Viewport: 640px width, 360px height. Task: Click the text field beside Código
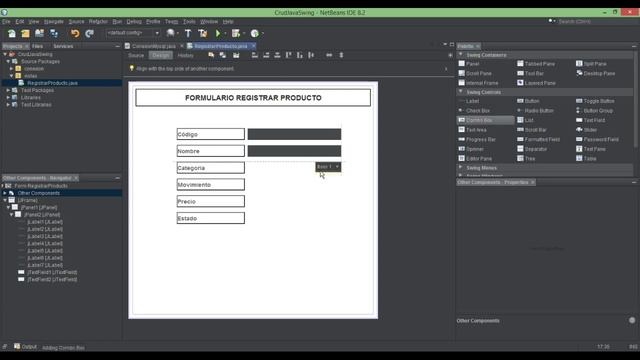(294, 134)
